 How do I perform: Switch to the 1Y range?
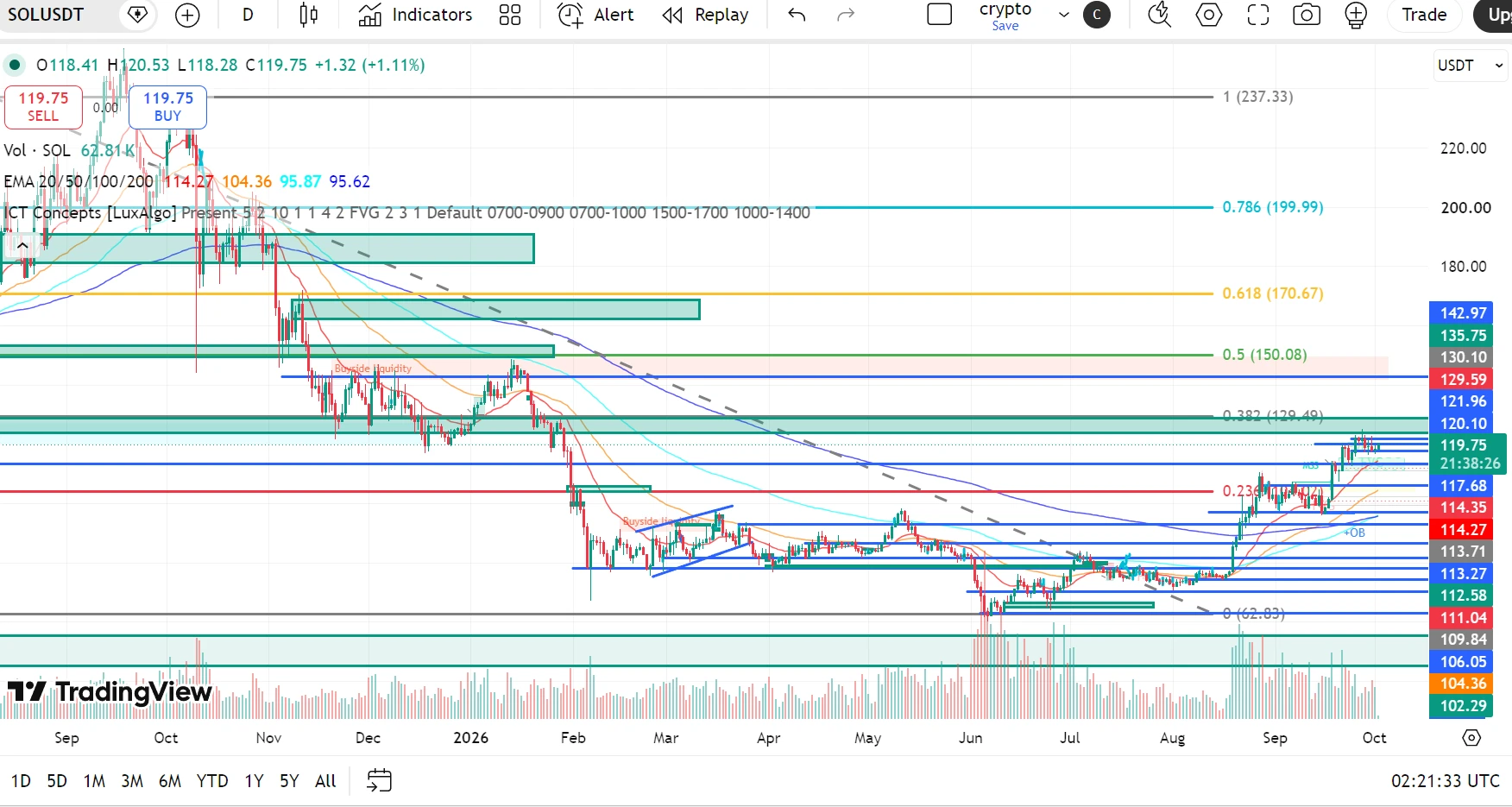click(254, 781)
